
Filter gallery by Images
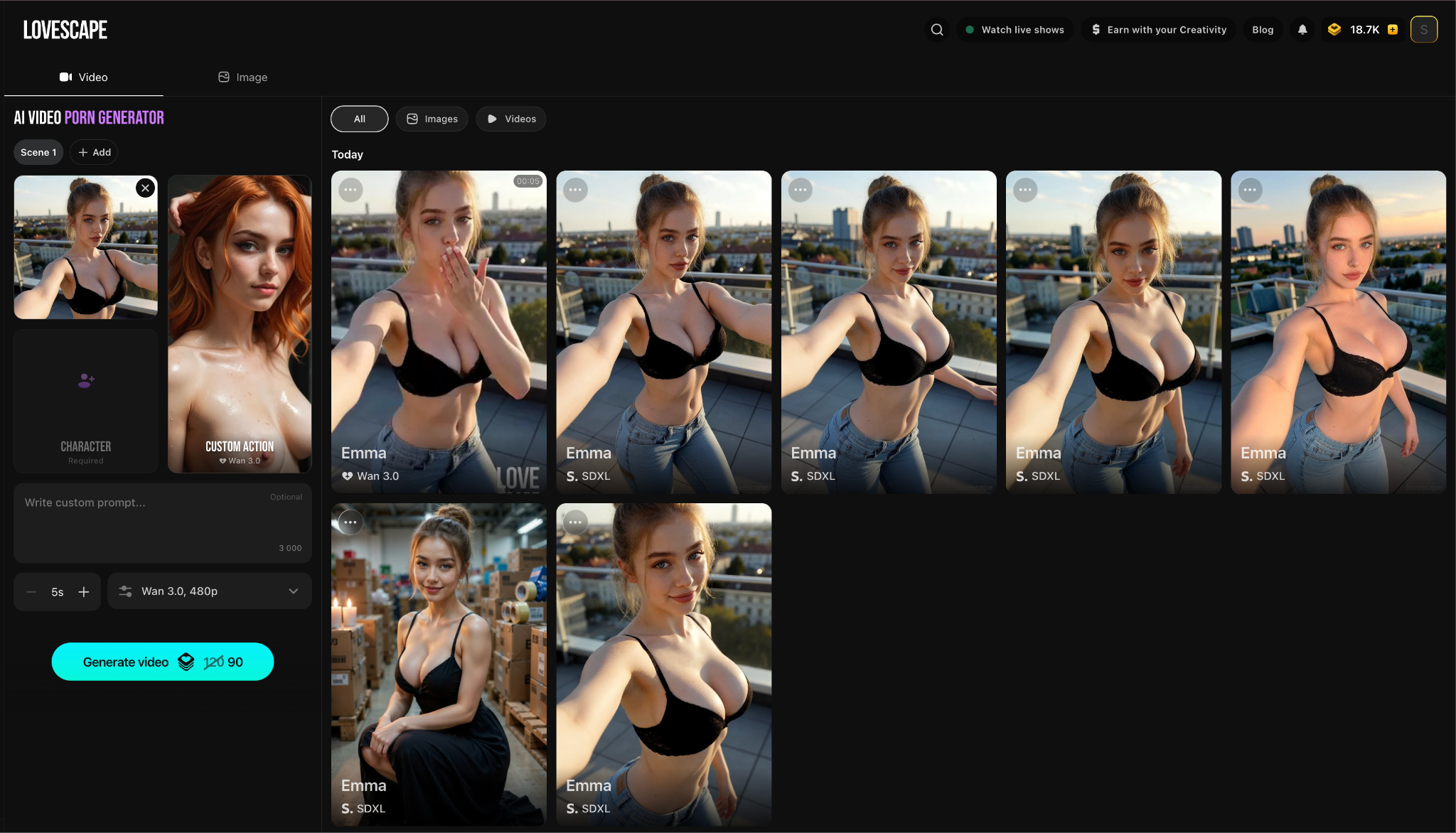coord(432,119)
